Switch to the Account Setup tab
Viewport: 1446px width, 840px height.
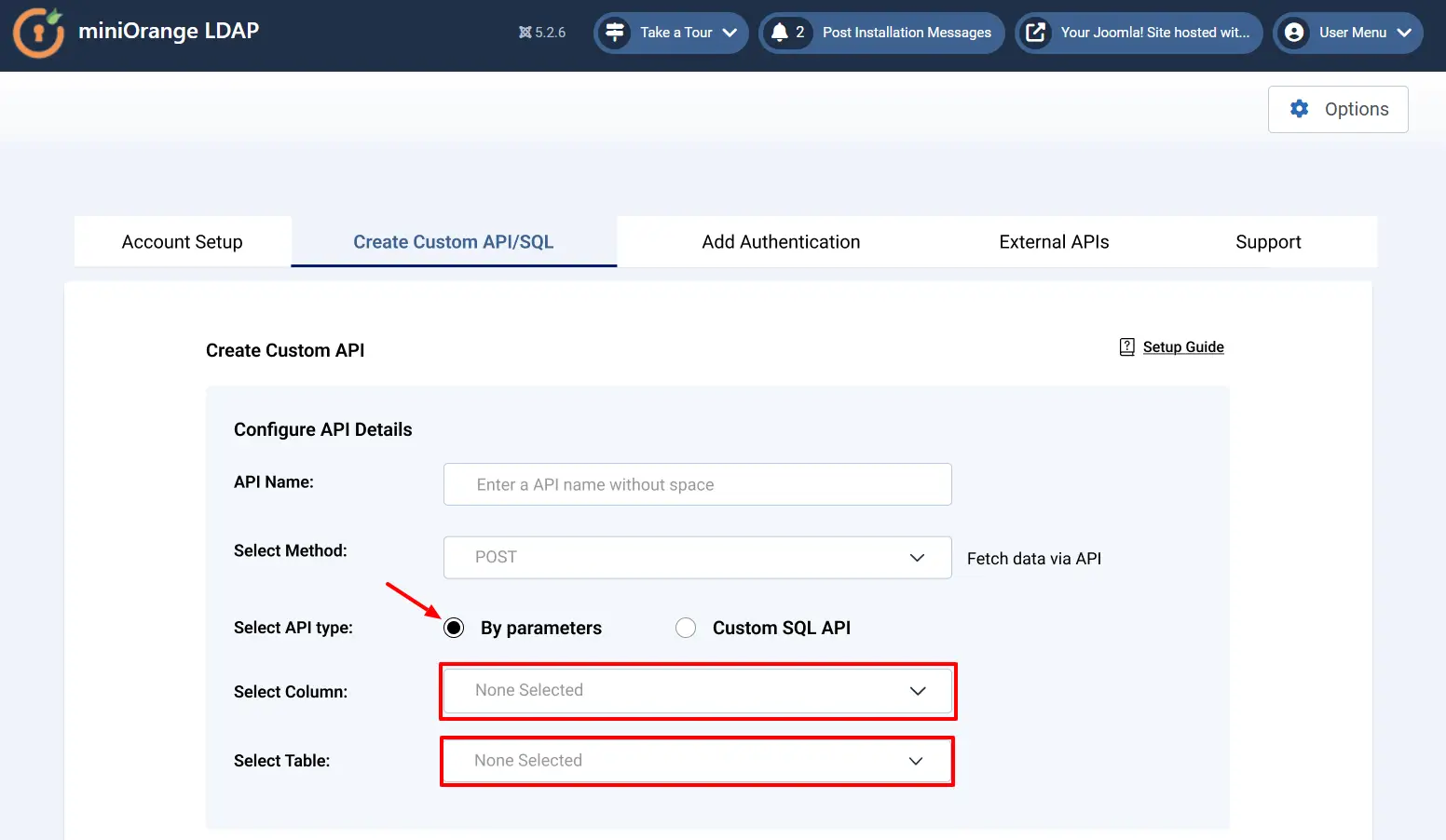183,242
